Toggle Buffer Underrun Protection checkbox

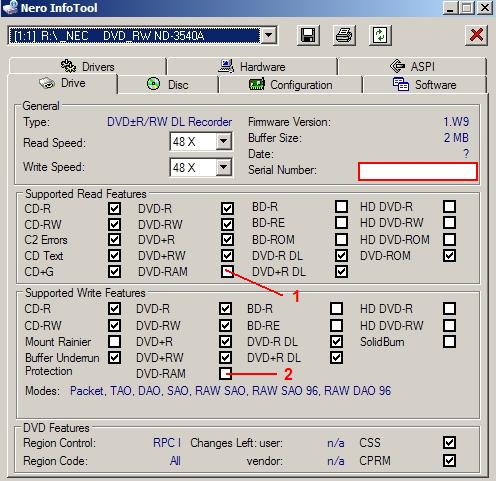coord(114,358)
